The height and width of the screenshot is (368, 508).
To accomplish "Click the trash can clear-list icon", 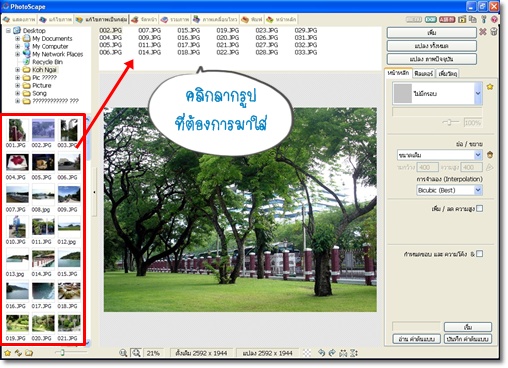I will (x=494, y=32).
